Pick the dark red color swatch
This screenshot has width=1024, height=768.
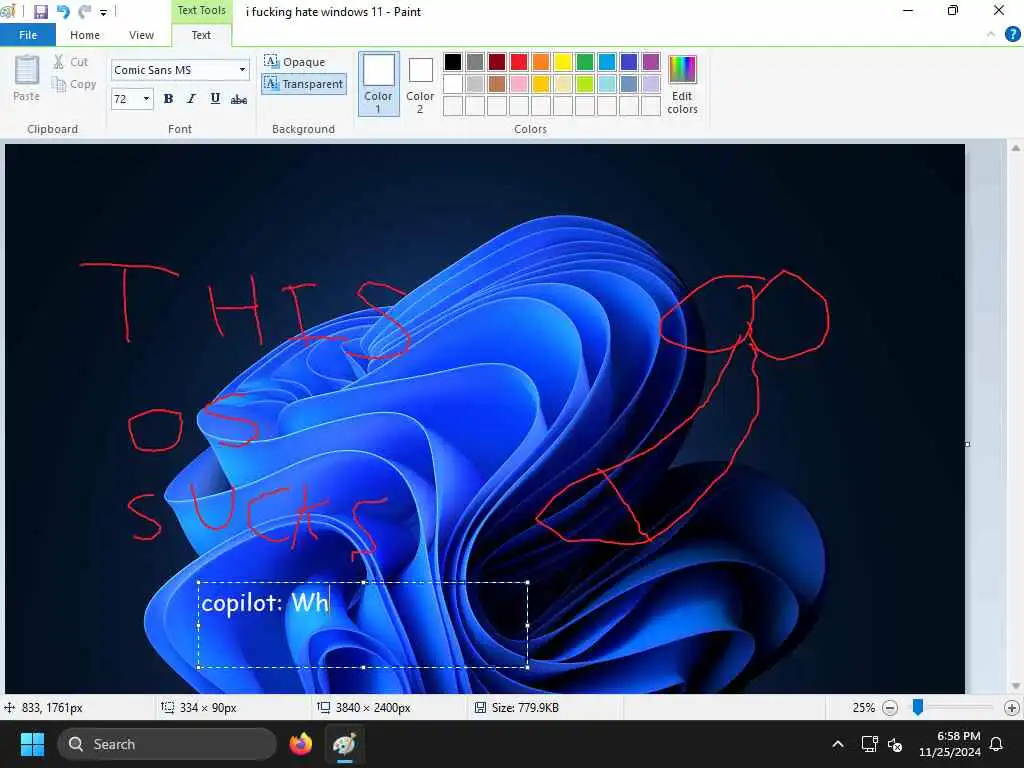click(497, 62)
